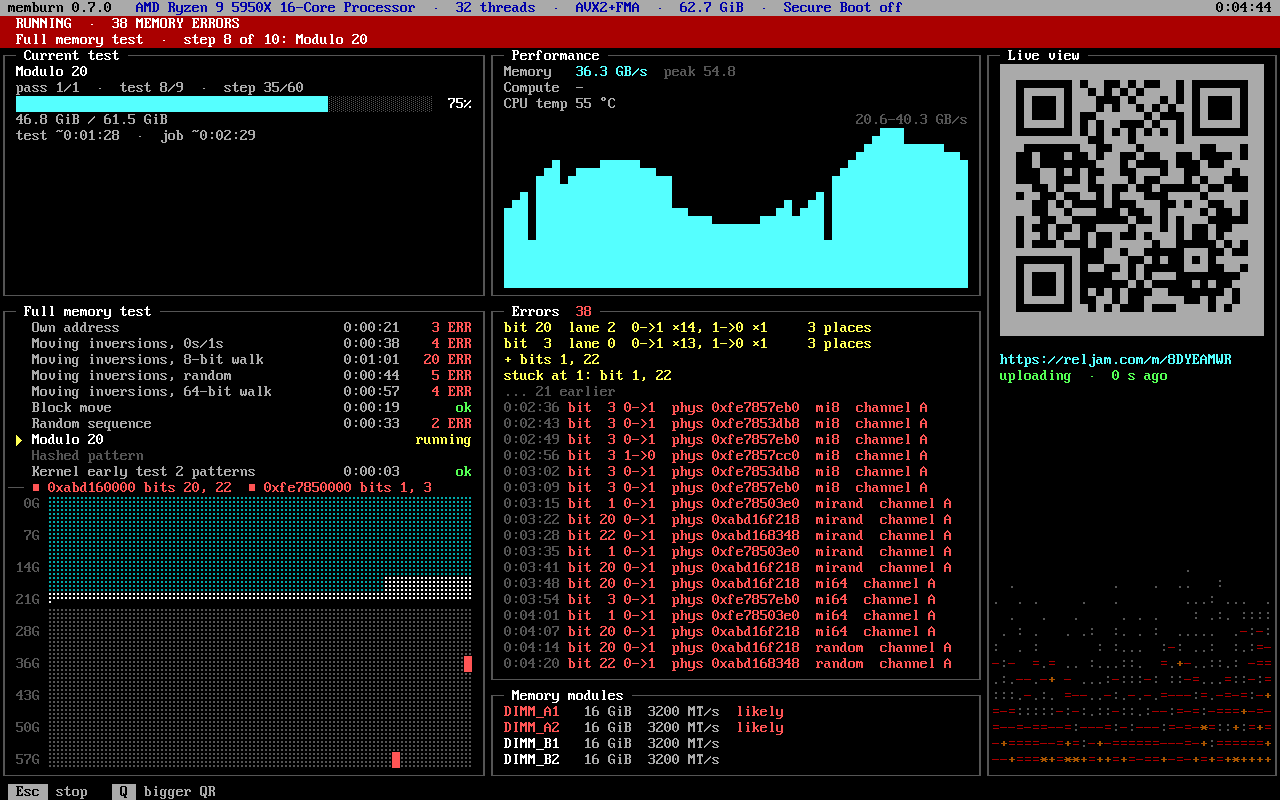The image size is (1280, 800).
Task: Click the Modulo 20 cyan progress bar
Action: [x=224, y=104]
